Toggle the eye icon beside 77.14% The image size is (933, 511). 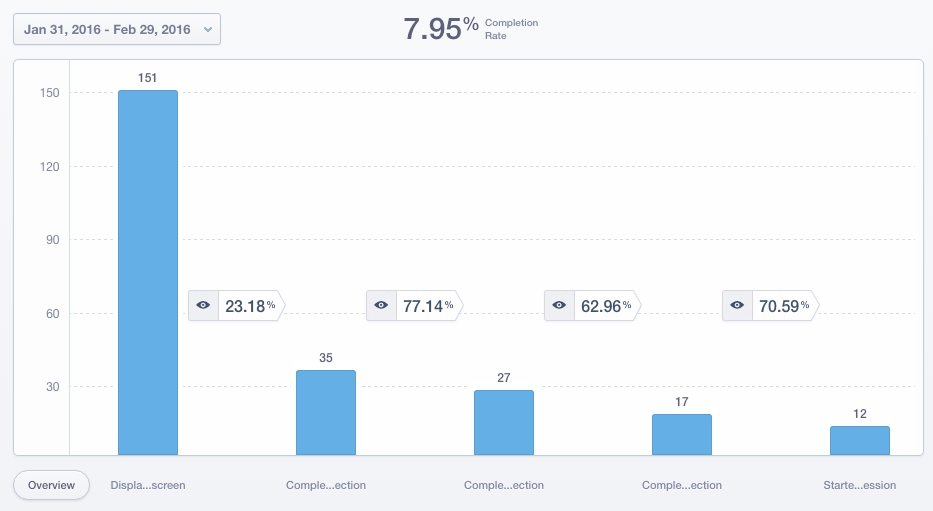pyautogui.click(x=381, y=305)
